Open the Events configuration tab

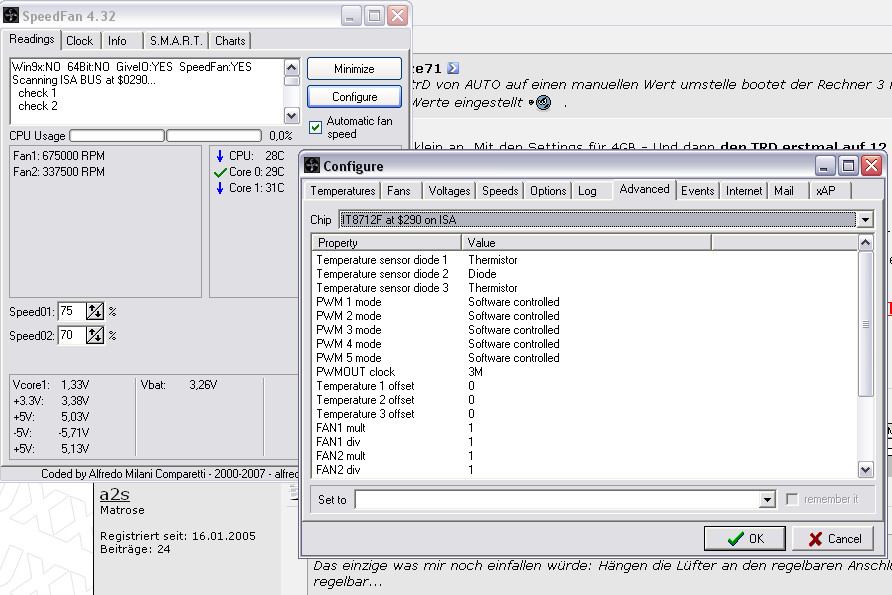tap(697, 191)
